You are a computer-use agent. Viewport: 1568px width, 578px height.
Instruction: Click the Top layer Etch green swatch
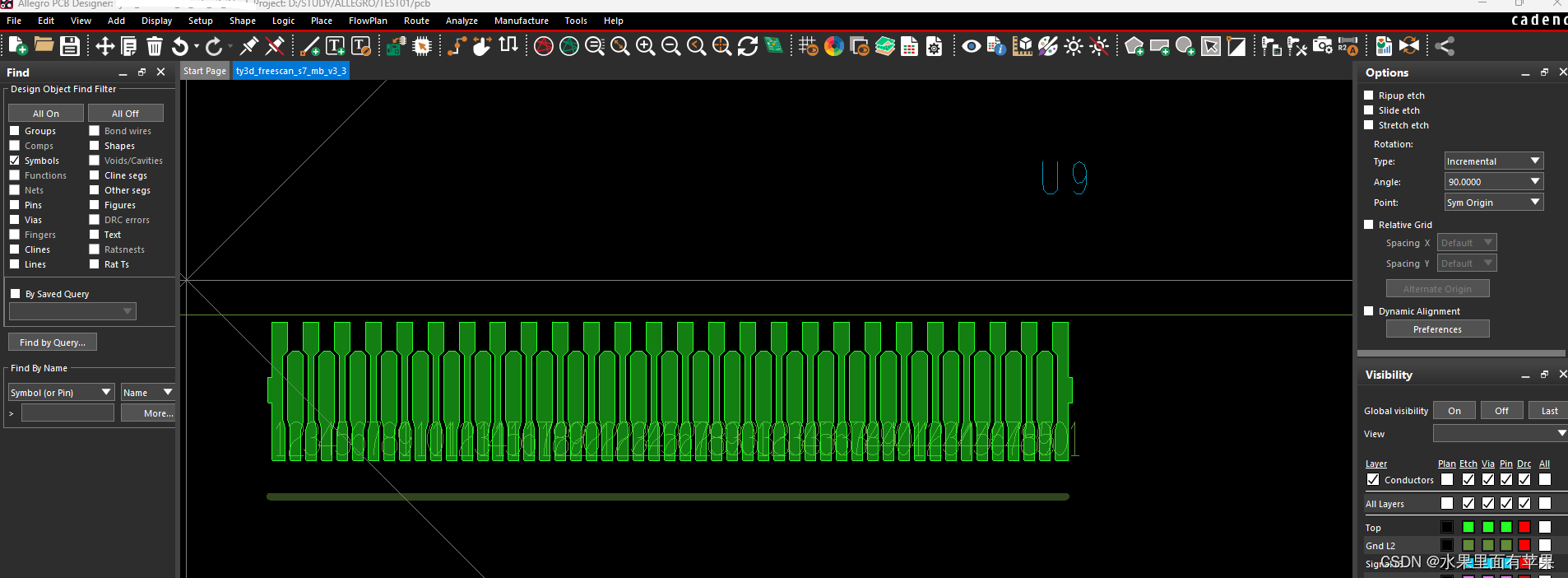coord(1468,527)
